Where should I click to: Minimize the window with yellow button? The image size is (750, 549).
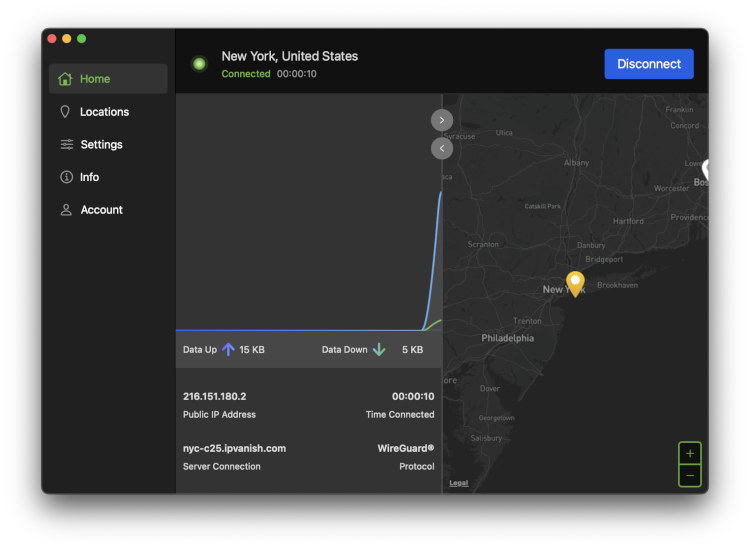pos(67,38)
